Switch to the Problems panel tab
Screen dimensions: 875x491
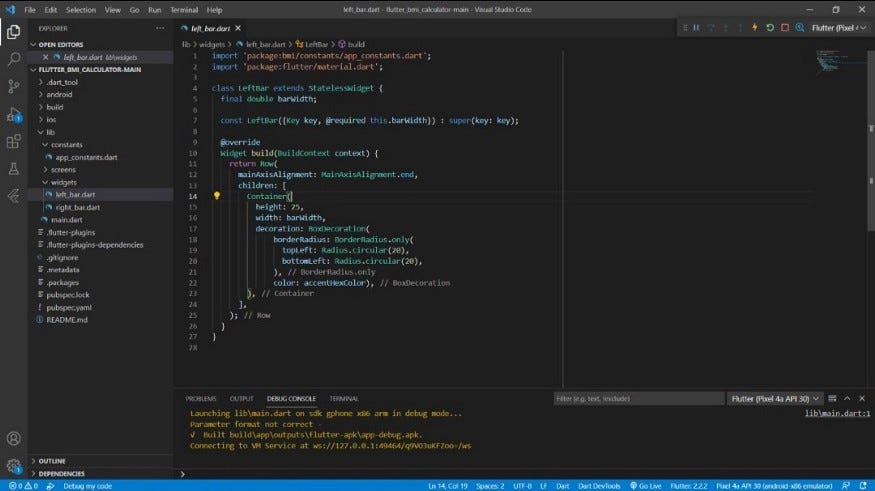(201, 398)
